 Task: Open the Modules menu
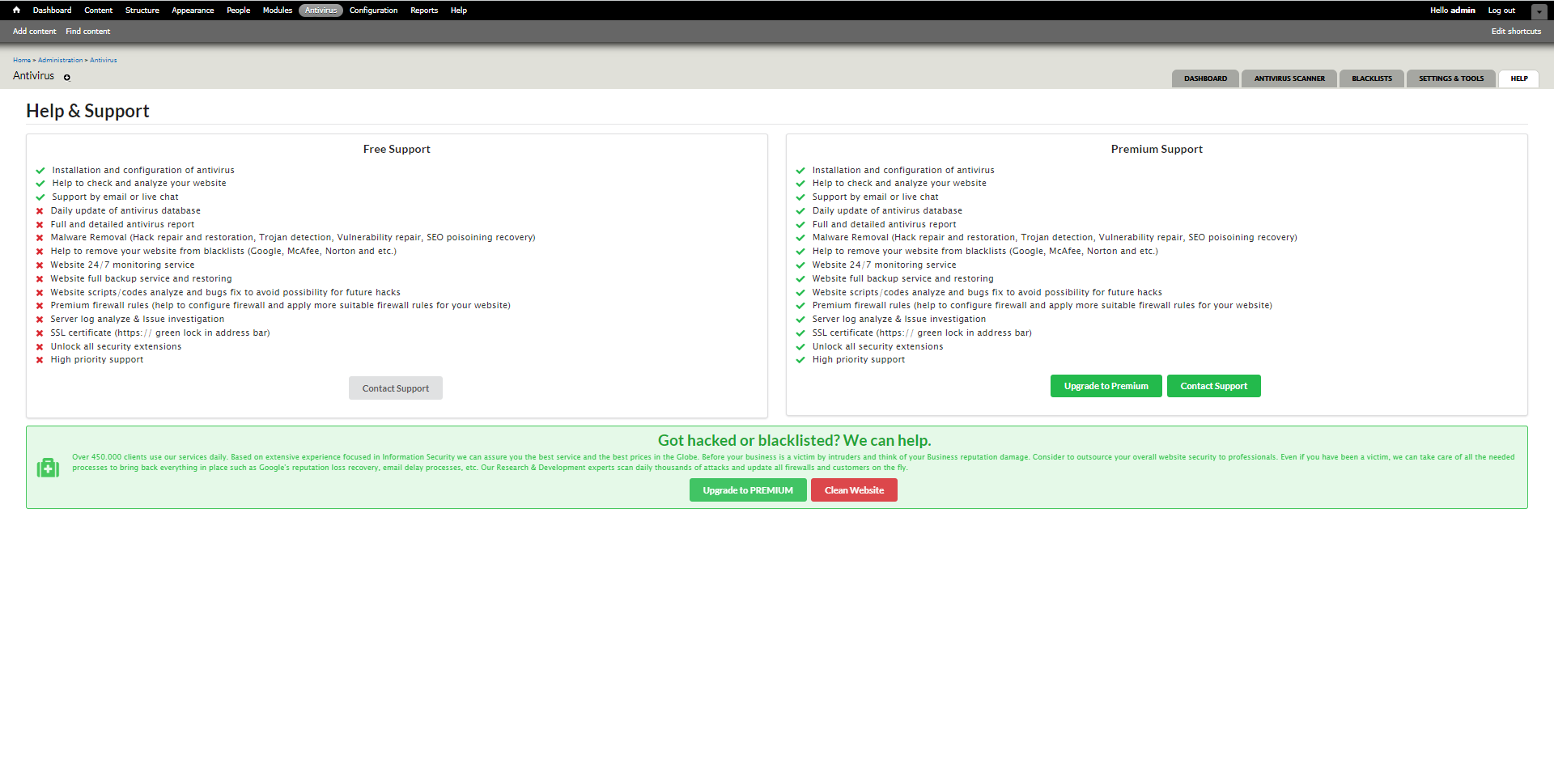pyautogui.click(x=277, y=10)
